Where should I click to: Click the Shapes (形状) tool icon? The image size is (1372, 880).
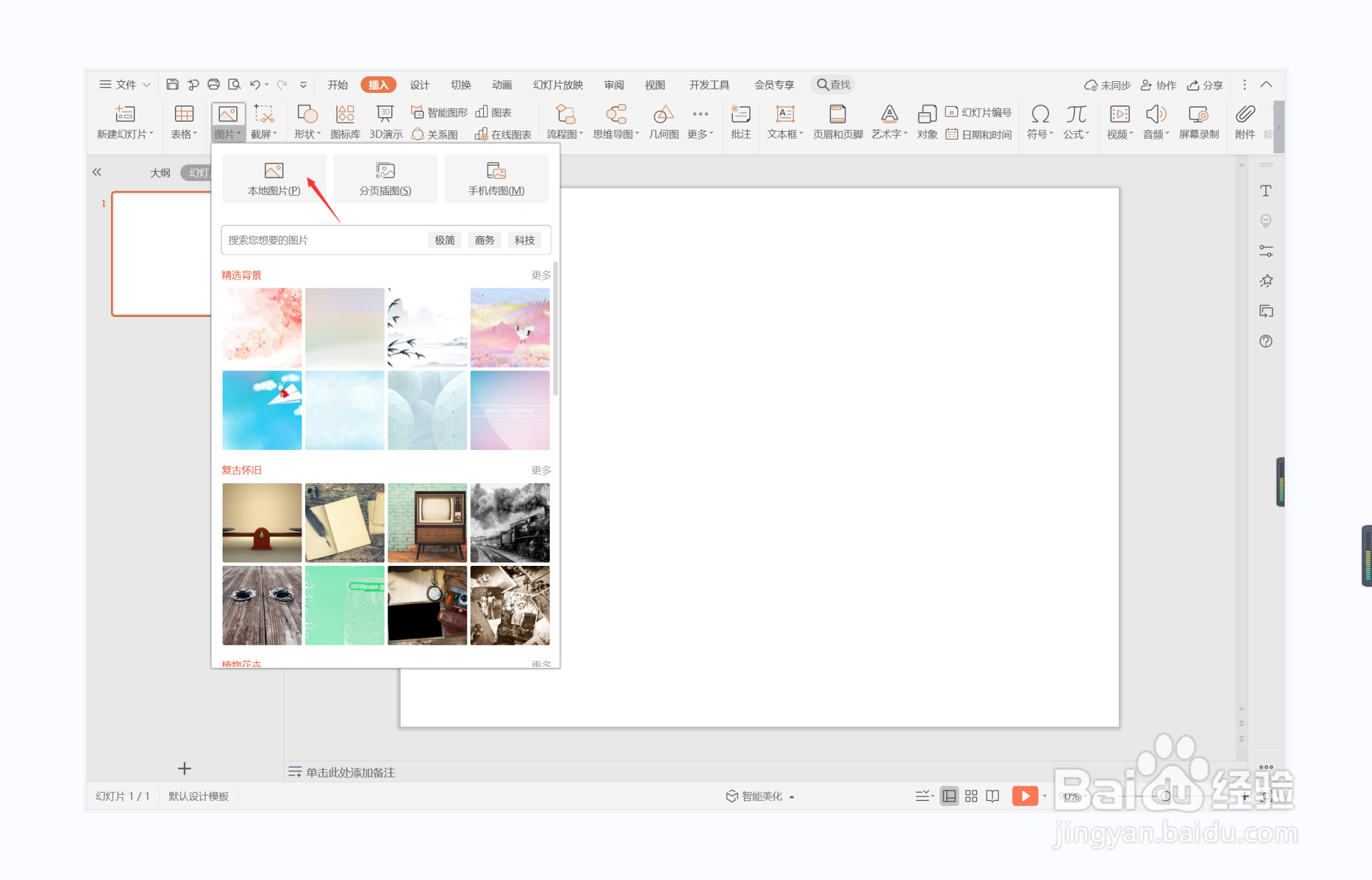tap(307, 115)
